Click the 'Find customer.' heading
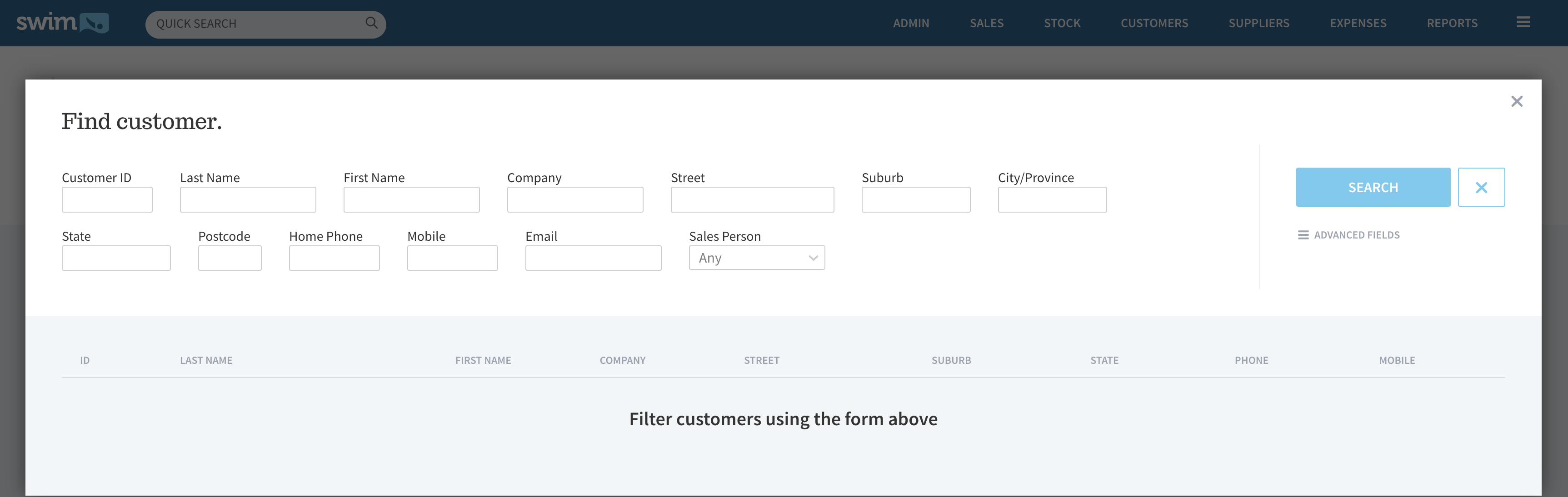The height and width of the screenshot is (497, 1568). coord(141,121)
